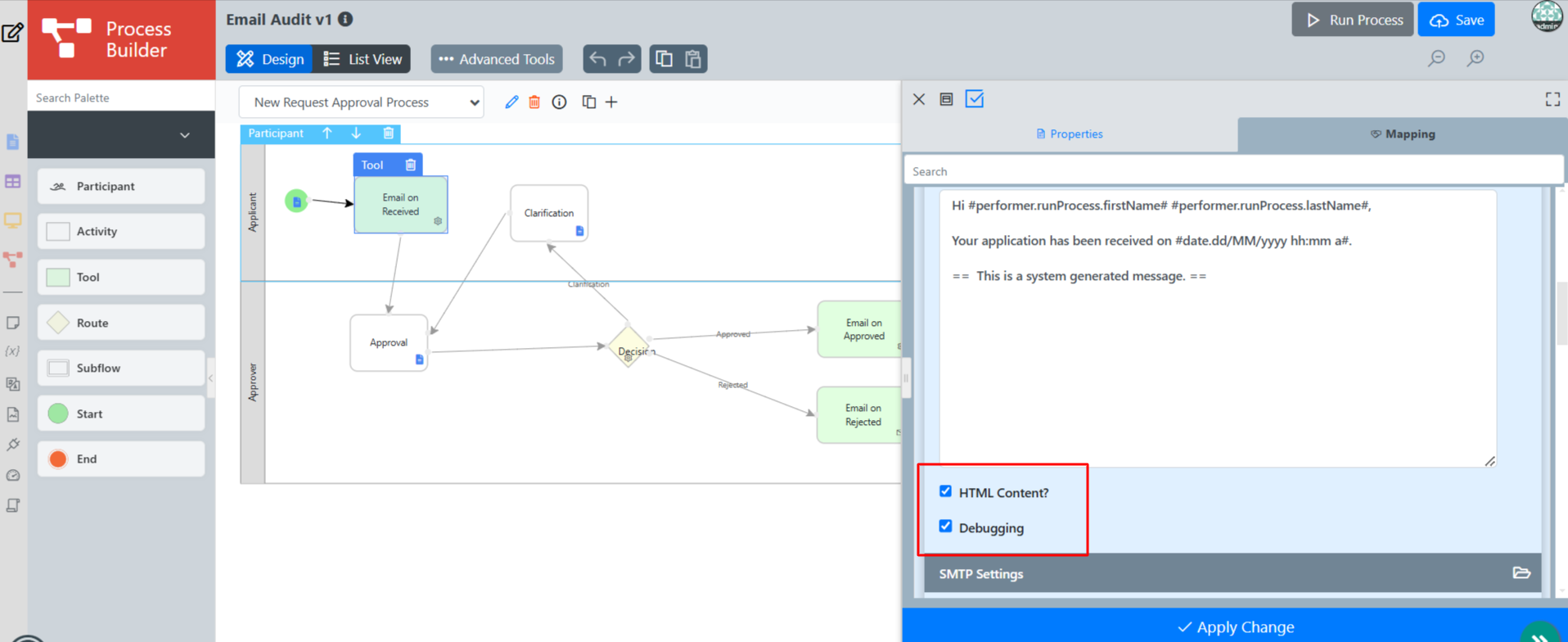Select the Email on Received tool node

[x=401, y=205]
